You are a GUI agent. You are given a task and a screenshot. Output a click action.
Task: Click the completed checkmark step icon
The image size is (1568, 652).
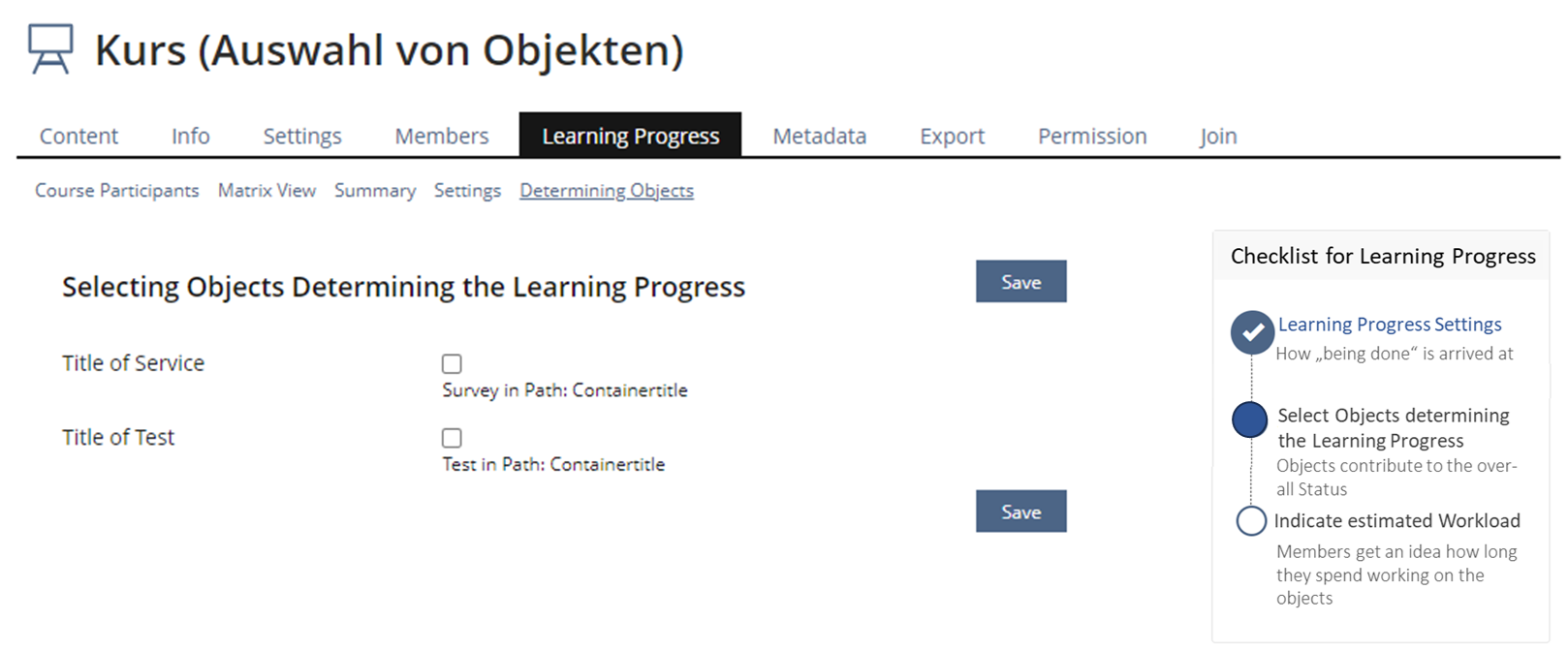[x=1251, y=332]
